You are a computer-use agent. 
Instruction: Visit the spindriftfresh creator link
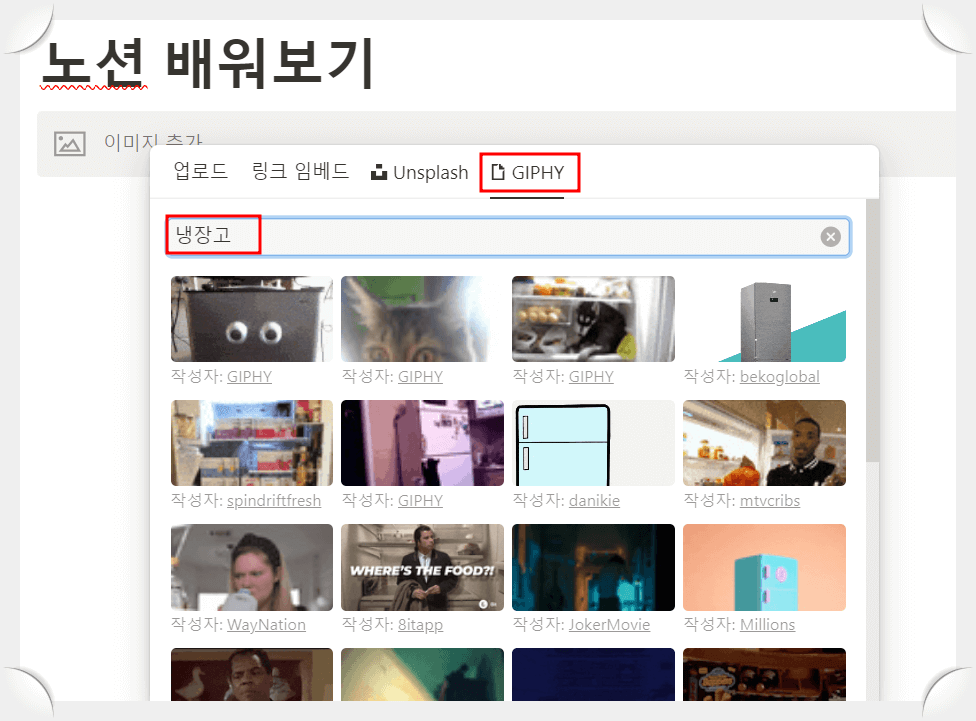coord(276,500)
